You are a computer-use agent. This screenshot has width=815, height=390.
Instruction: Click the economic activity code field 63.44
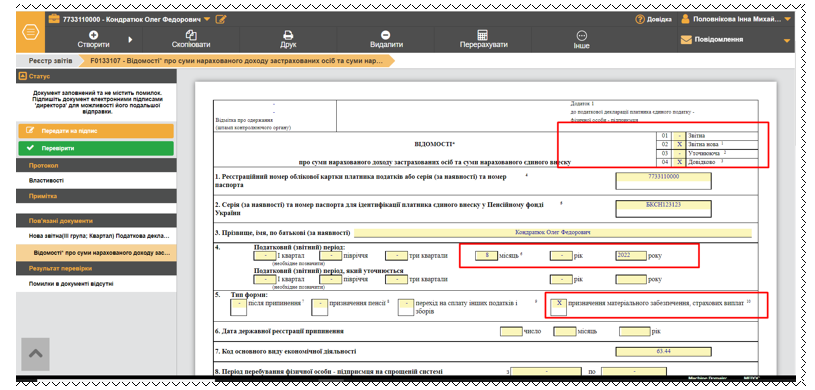pos(663,352)
